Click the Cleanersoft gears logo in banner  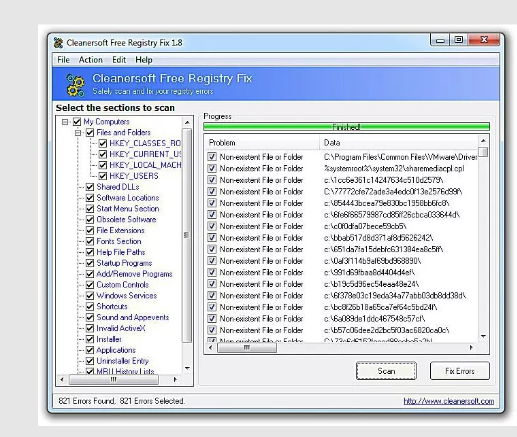click(x=75, y=85)
